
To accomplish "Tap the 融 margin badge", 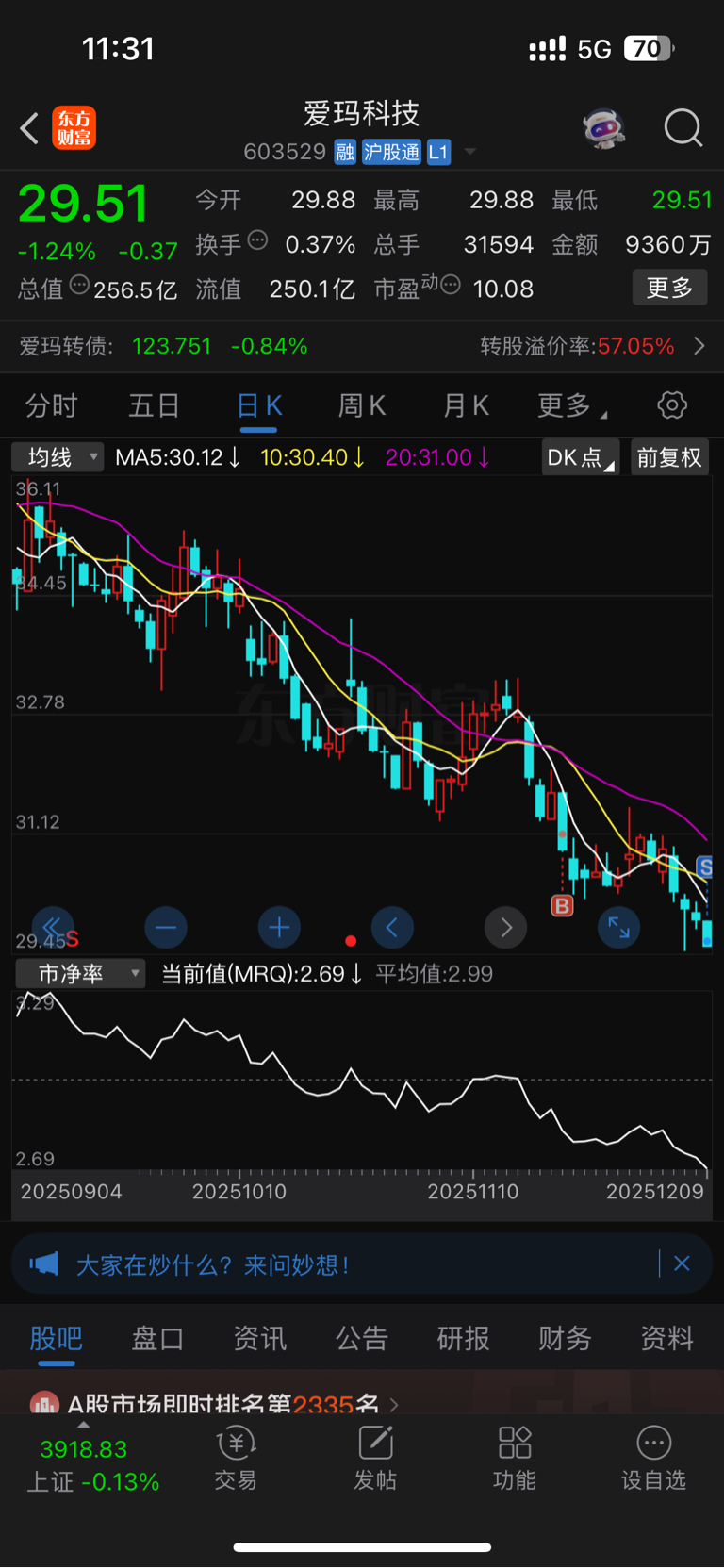I will pos(345,152).
